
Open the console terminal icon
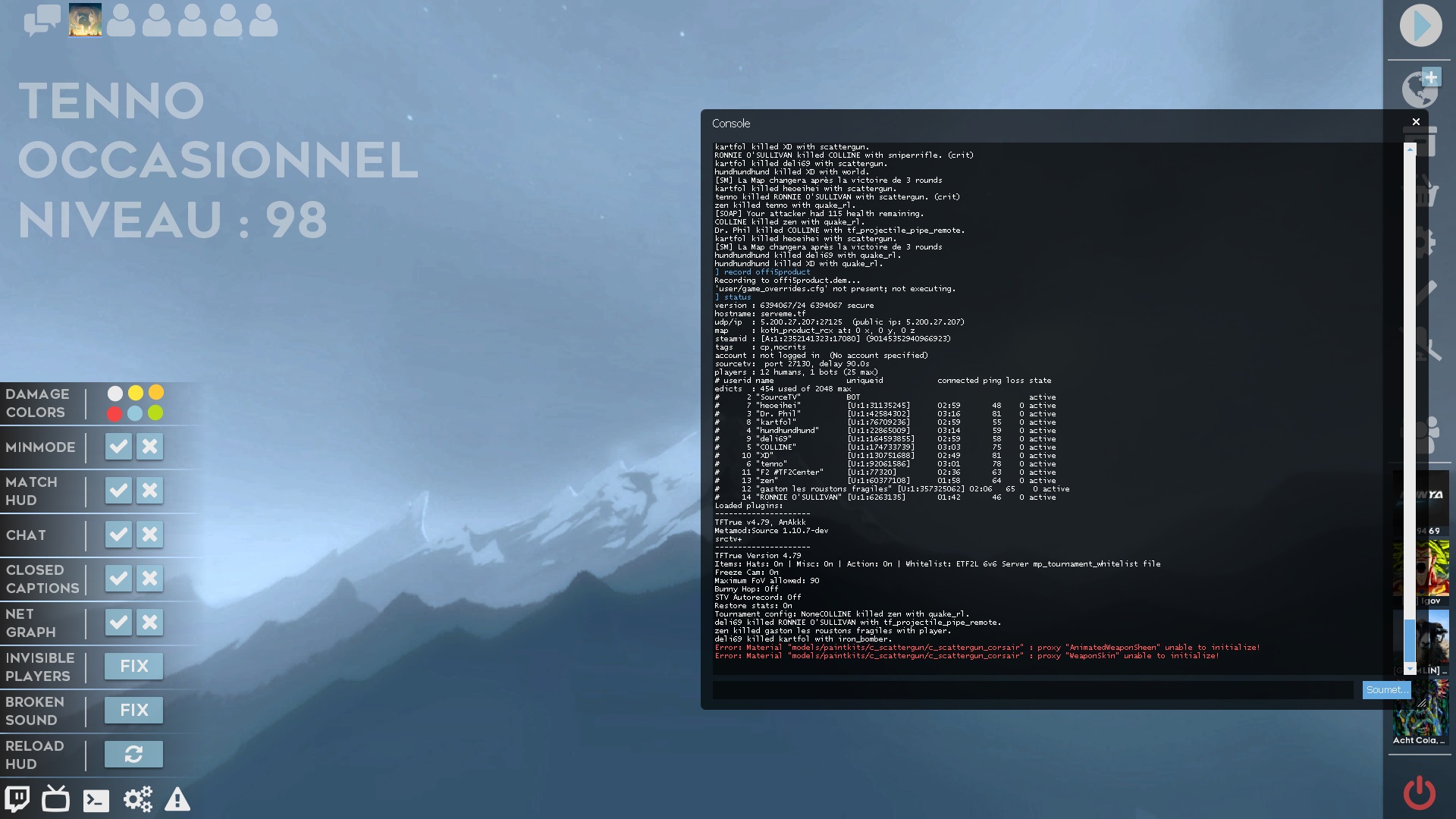[x=96, y=800]
